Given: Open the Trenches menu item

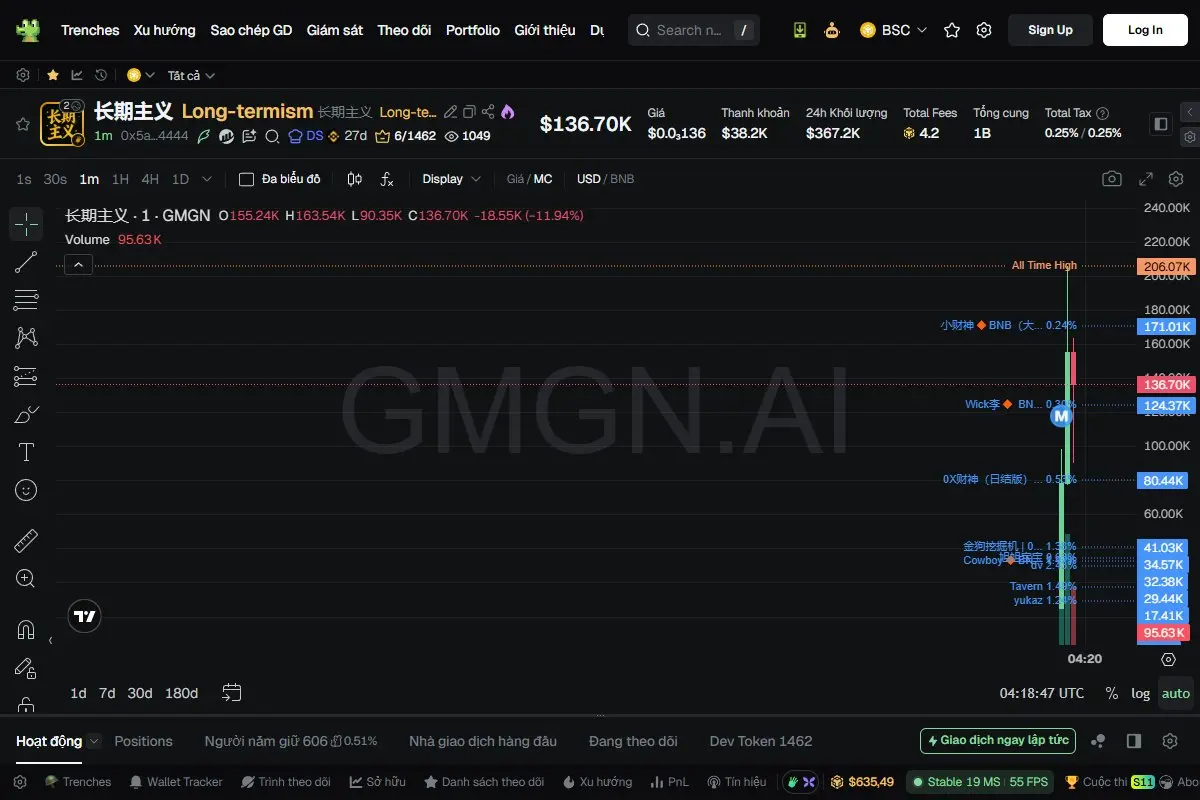Looking at the screenshot, I should 90,30.
